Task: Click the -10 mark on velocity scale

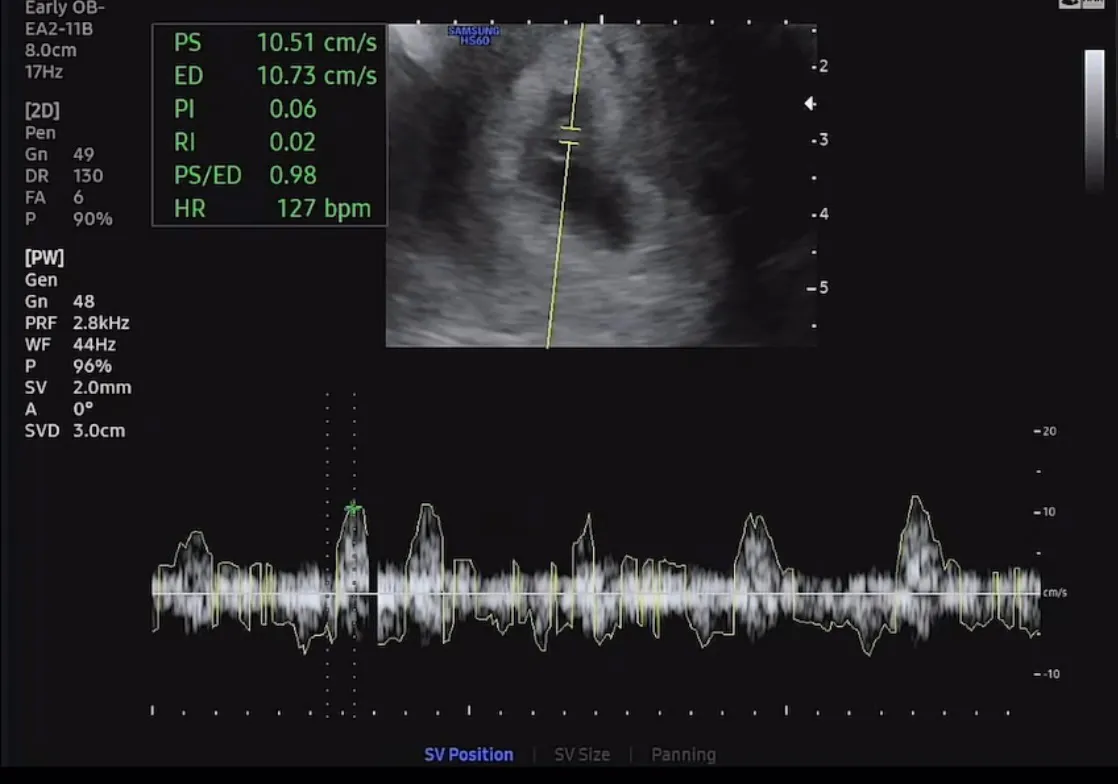Action: click(x=1051, y=674)
